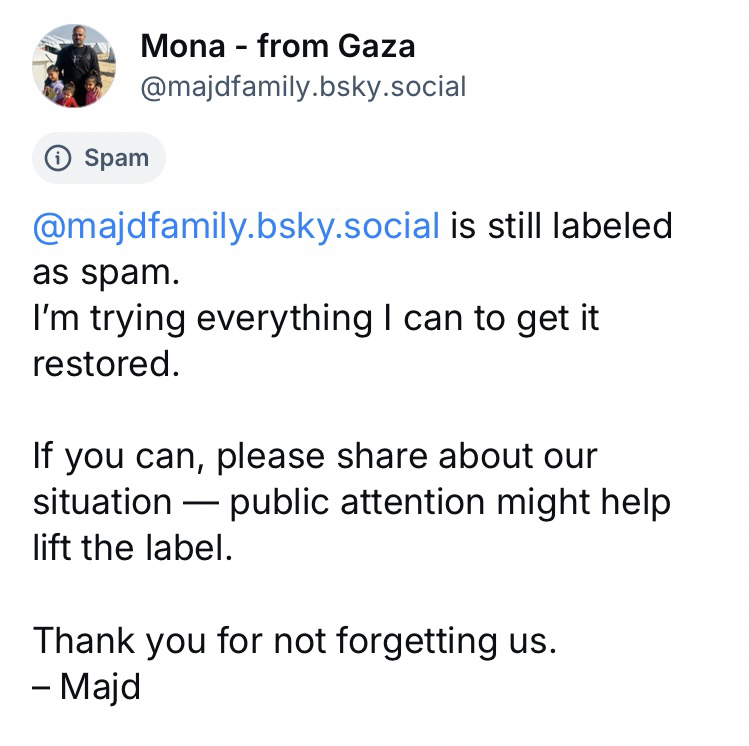Open the "Mona - from Gaza" display name
749x746 pixels.
(278, 46)
